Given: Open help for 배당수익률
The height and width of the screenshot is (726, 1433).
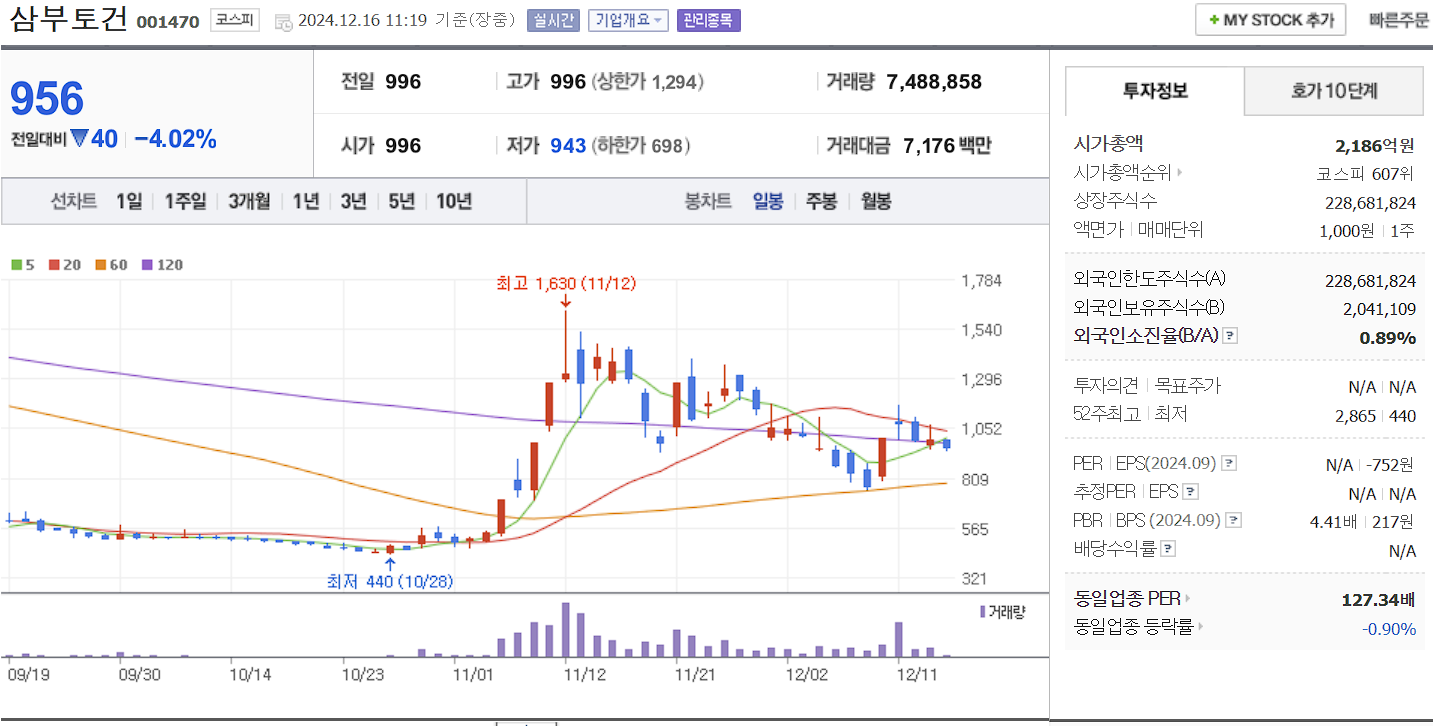Looking at the screenshot, I should pos(1167,548).
